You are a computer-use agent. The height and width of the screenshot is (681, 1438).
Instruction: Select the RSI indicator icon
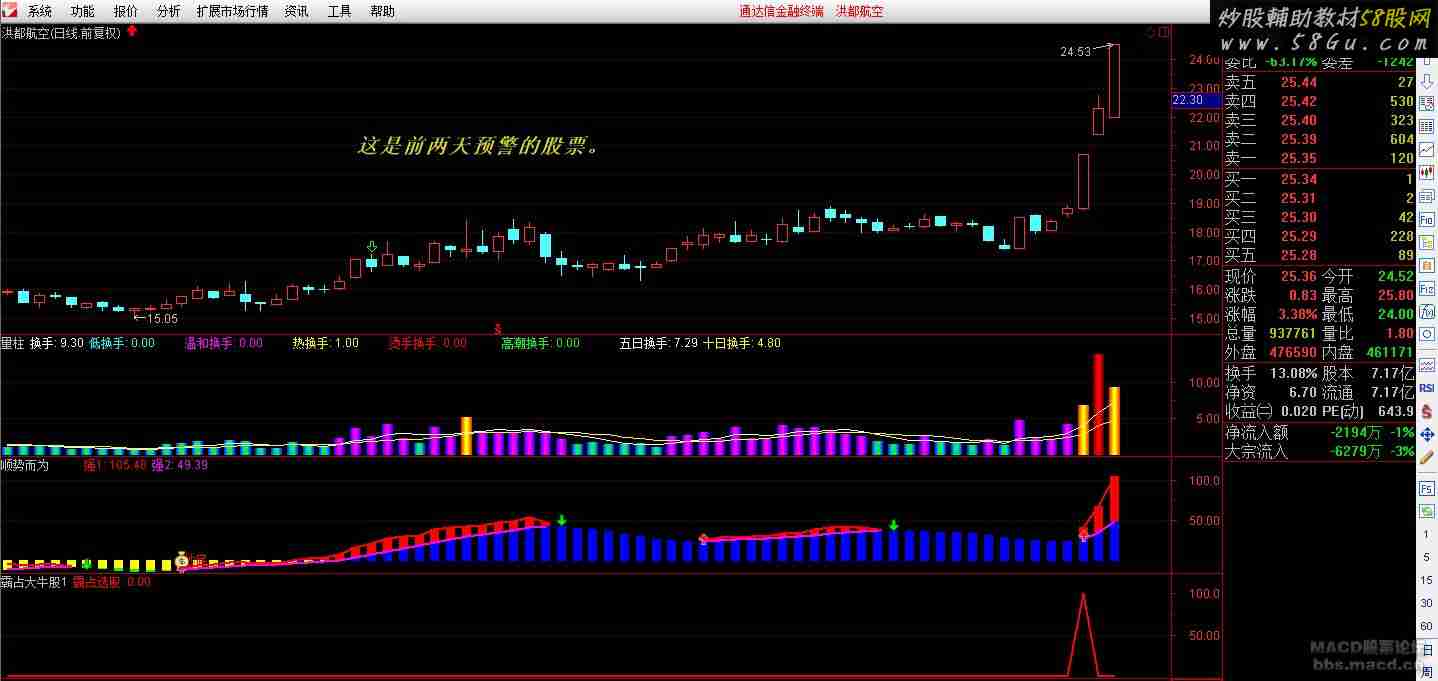[x=1428, y=388]
